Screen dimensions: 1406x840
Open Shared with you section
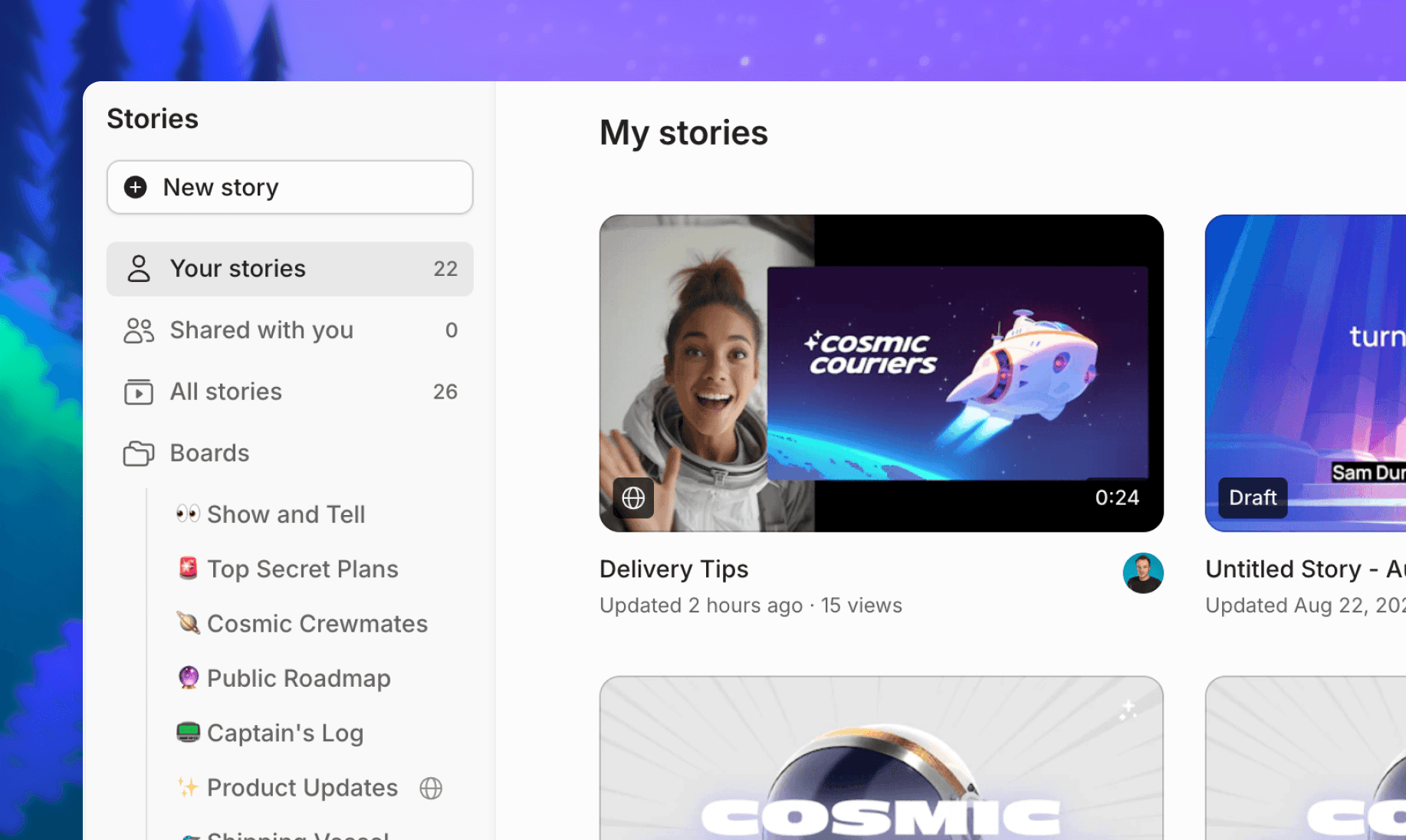290,330
